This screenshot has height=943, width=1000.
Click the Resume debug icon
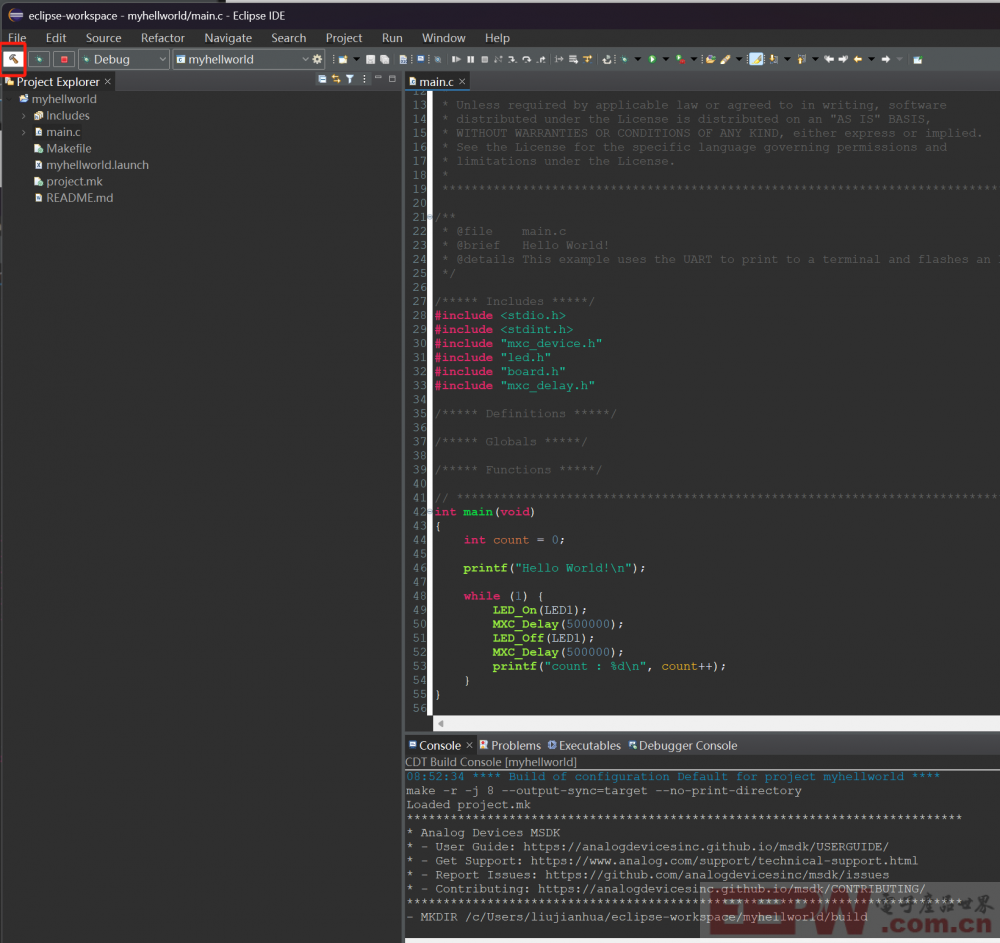(456, 59)
